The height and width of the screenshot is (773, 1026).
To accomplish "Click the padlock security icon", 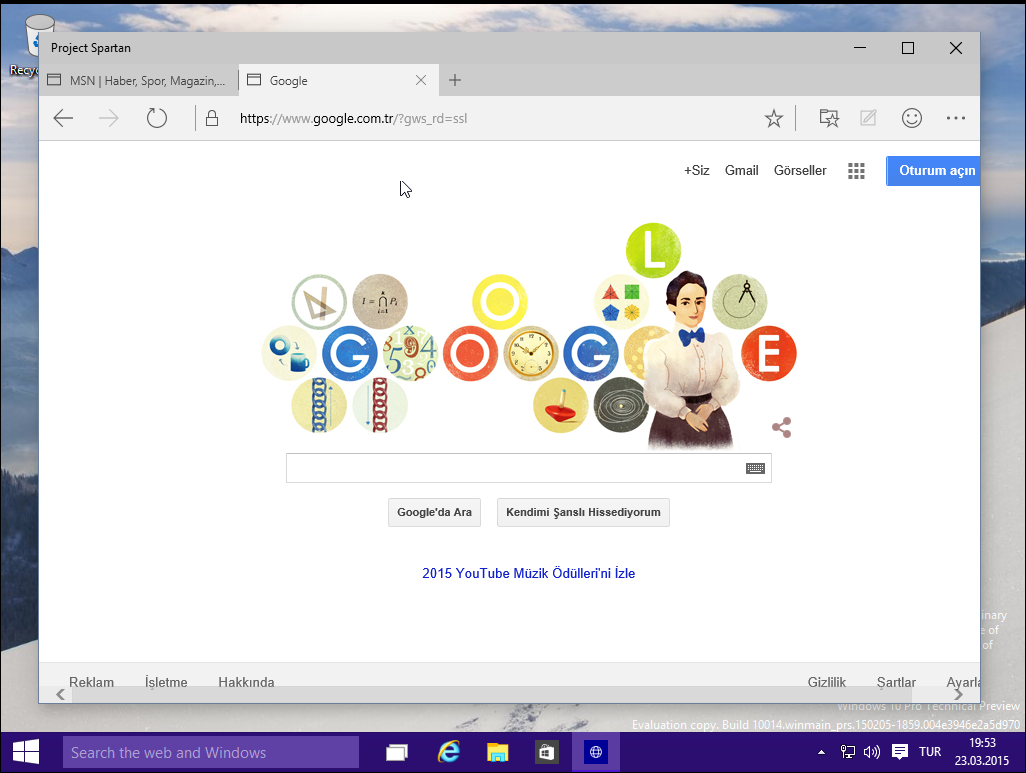I will pyautogui.click(x=211, y=118).
